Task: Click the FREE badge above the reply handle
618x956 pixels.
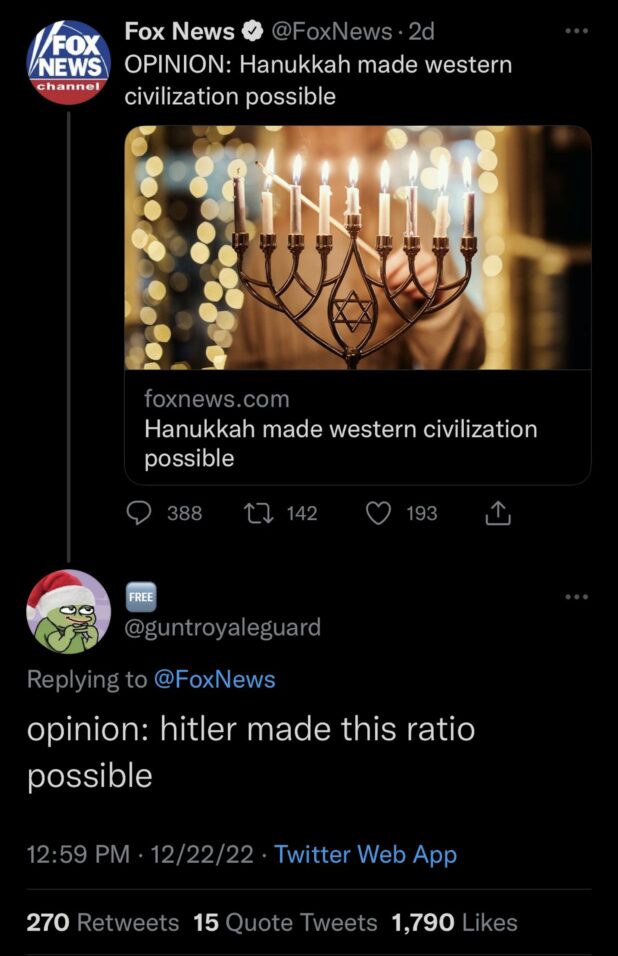Action: tap(139, 595)
